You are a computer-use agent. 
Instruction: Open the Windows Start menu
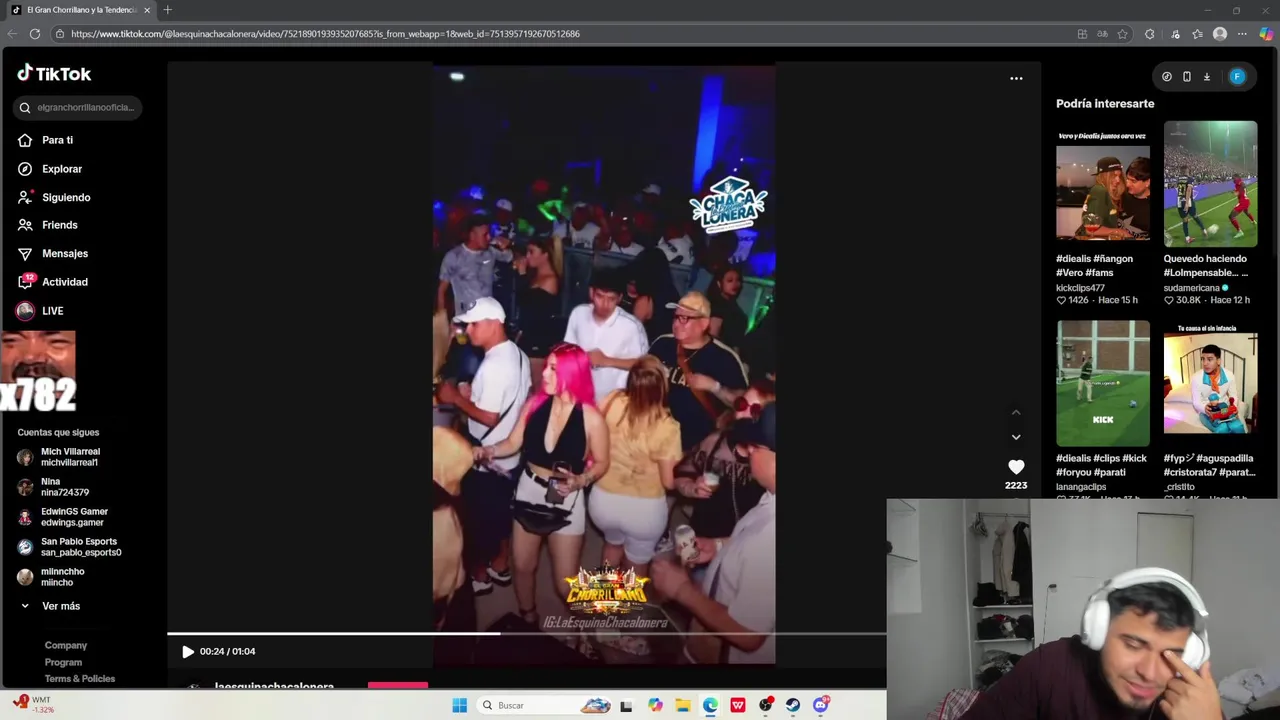459,705
